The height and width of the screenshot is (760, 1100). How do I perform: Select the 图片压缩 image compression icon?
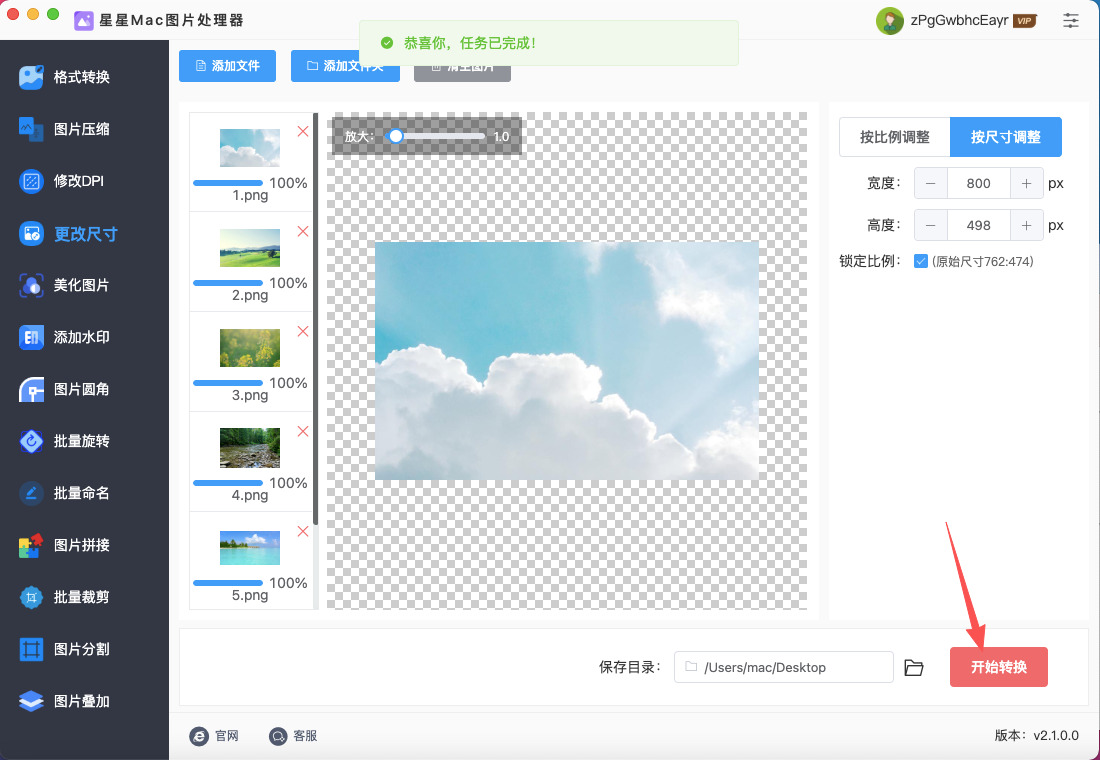pos(32,129)
